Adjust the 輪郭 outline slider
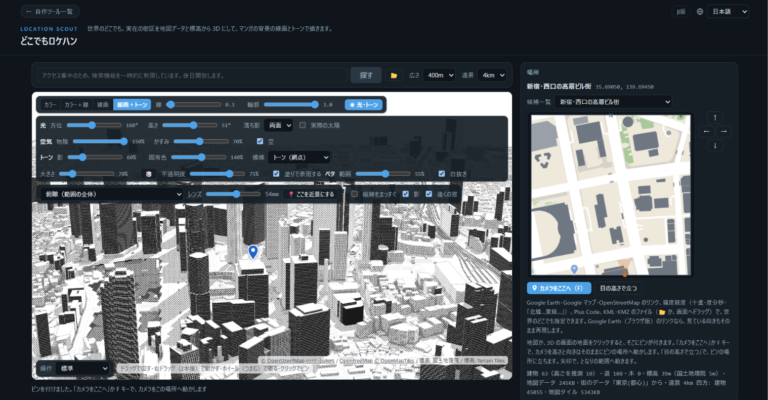 click(x=291, y=105)
